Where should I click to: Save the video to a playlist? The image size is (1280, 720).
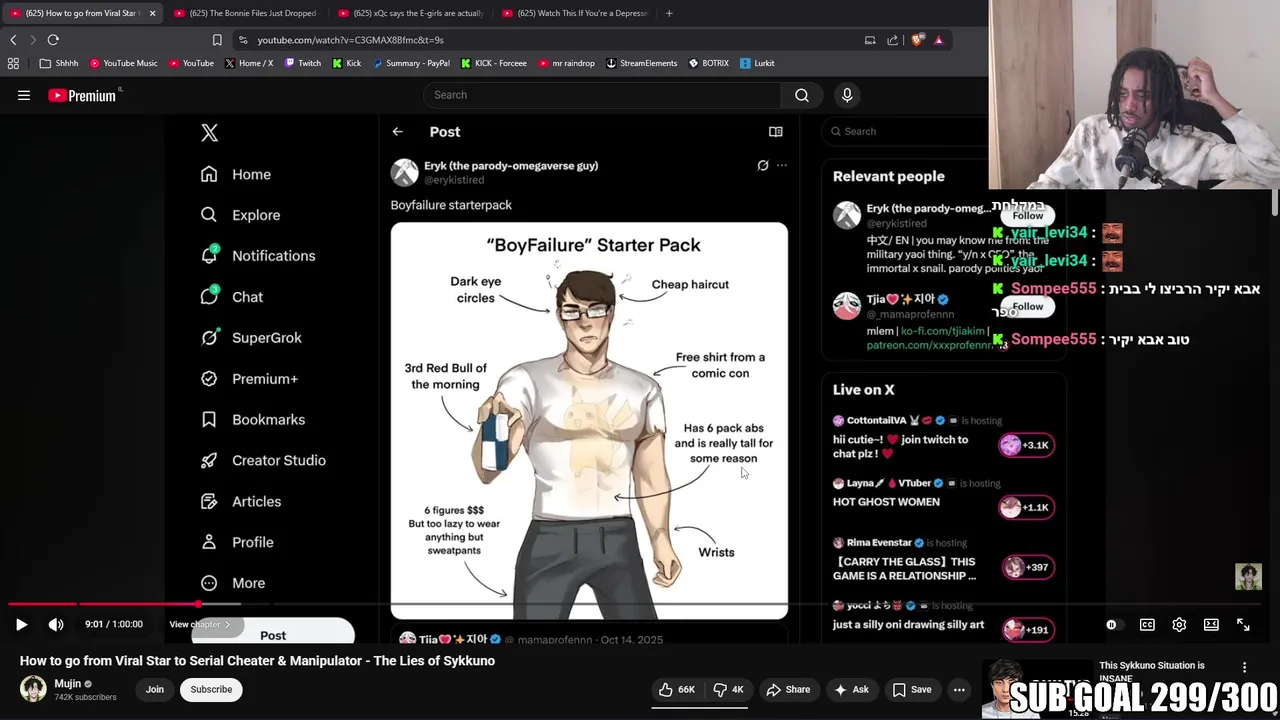(x=912, y=689)
